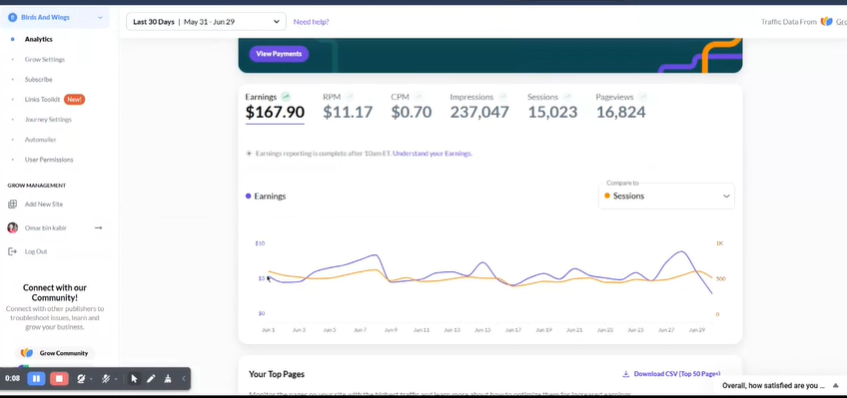This screenshot has height=398, width=847.
Task: Open Links Toolkit in sidebar
Action: click(42, 99)
